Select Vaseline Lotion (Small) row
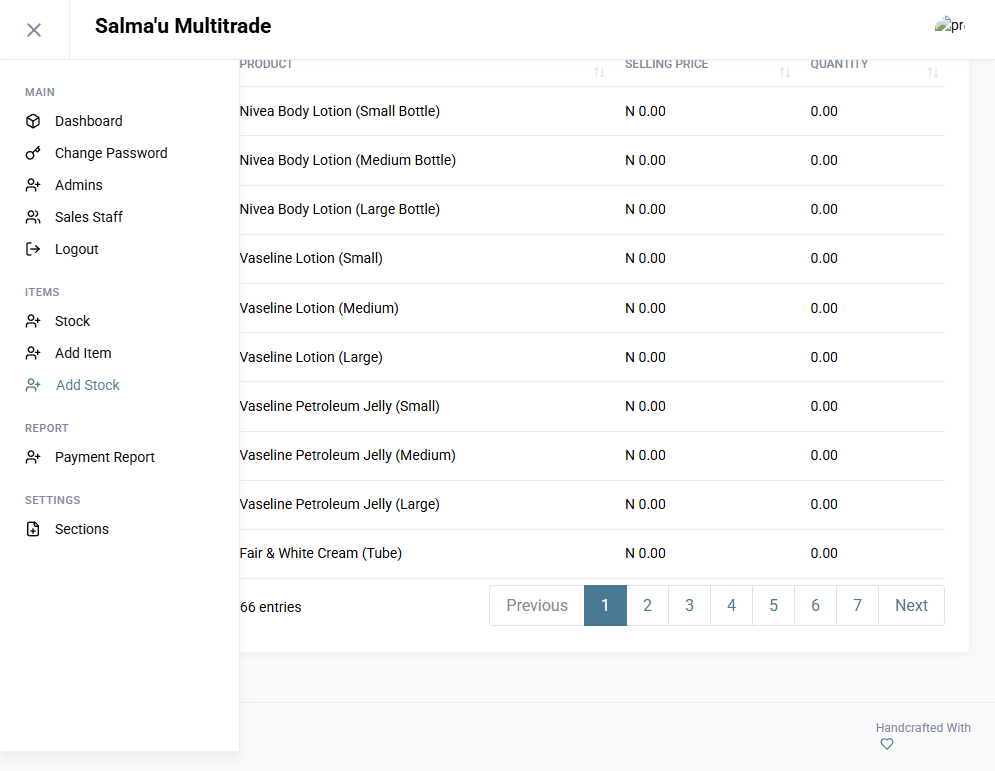This screenshot has width=995, height=771. coord(592,258)
